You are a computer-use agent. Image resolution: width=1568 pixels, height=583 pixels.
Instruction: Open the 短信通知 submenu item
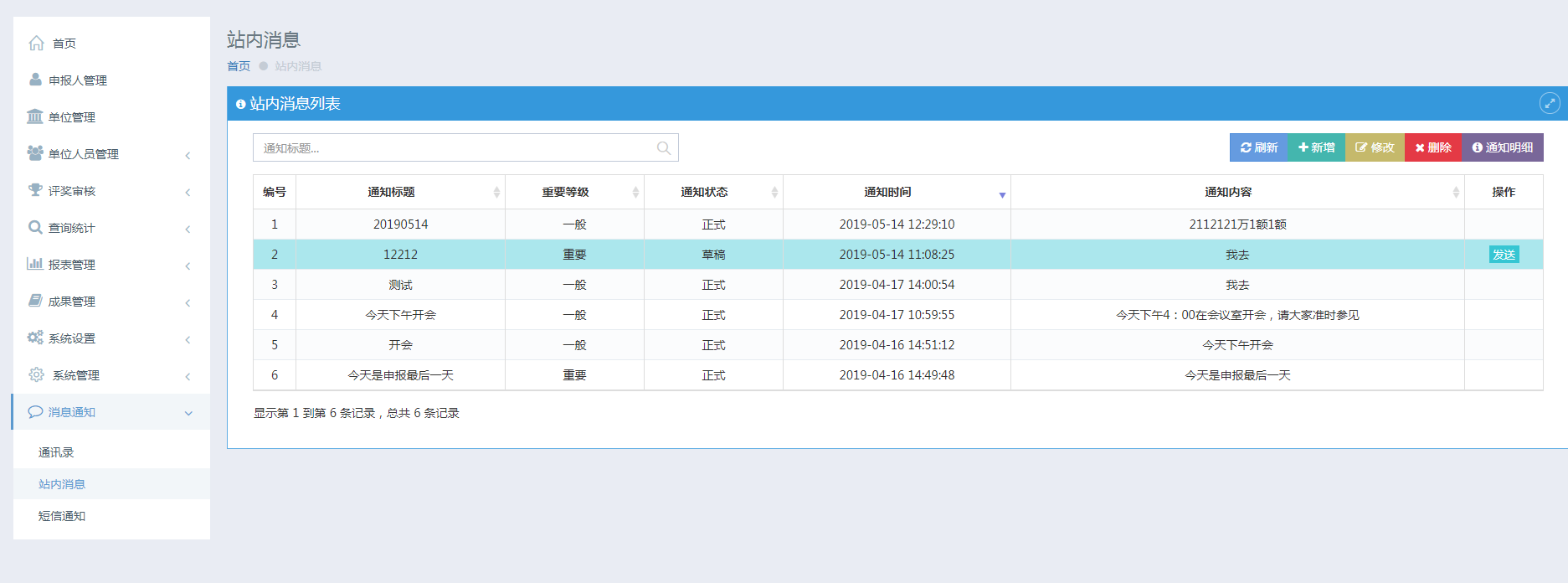pos(111,515)
